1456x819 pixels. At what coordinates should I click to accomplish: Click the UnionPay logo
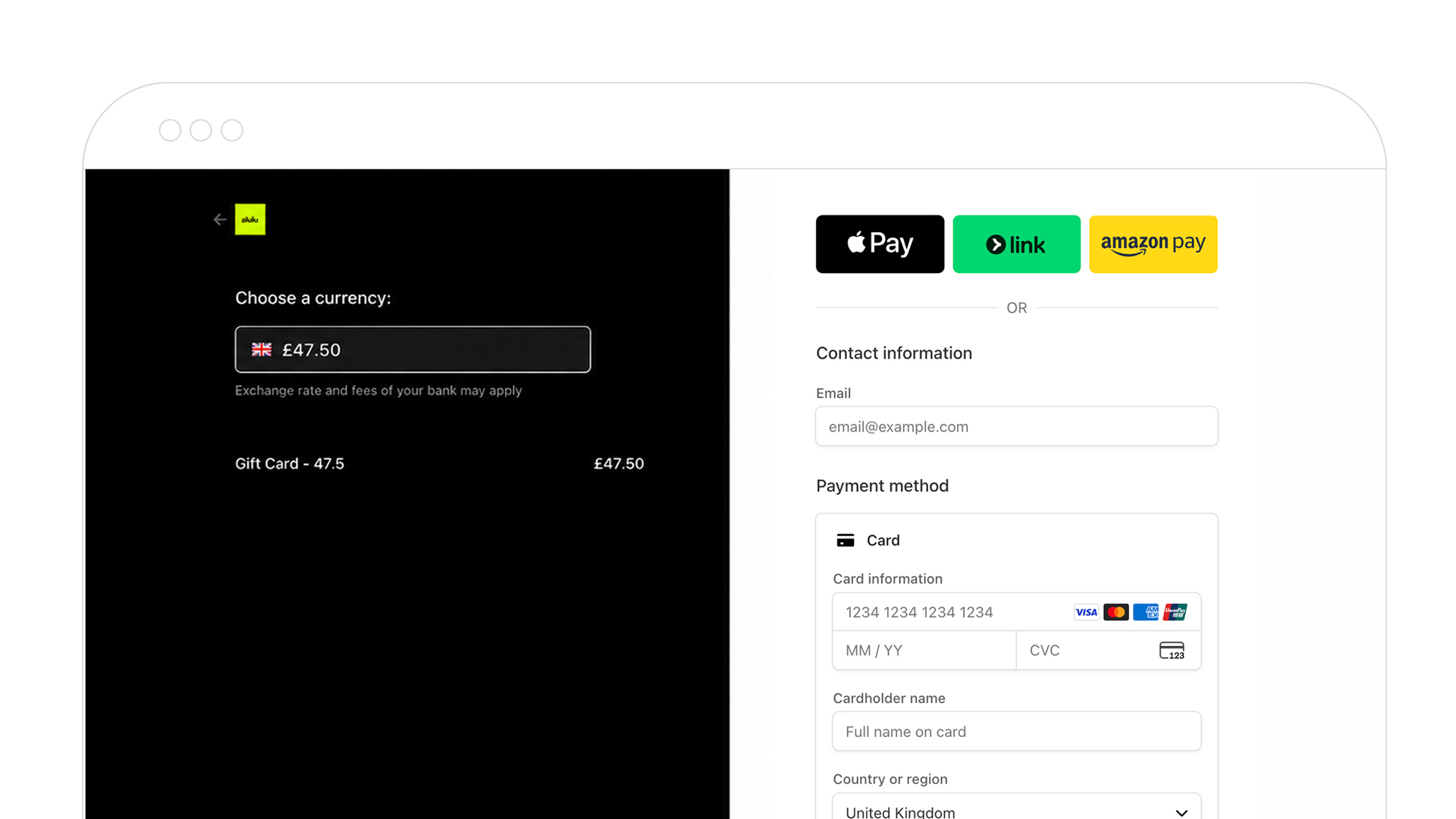(x=1175, y=612)
